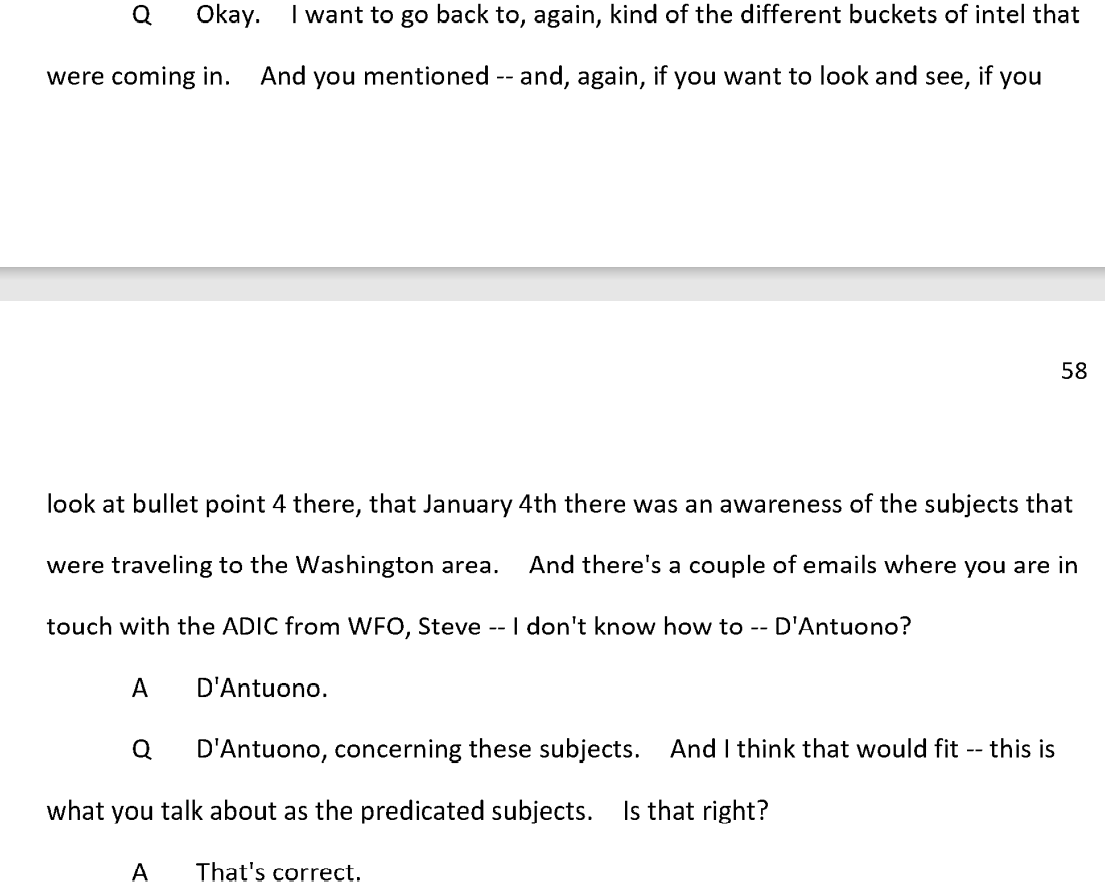Screen dimensions: 1105x895
Task: Click the "Q" marker before "Okay."
Action: [141, 15]
